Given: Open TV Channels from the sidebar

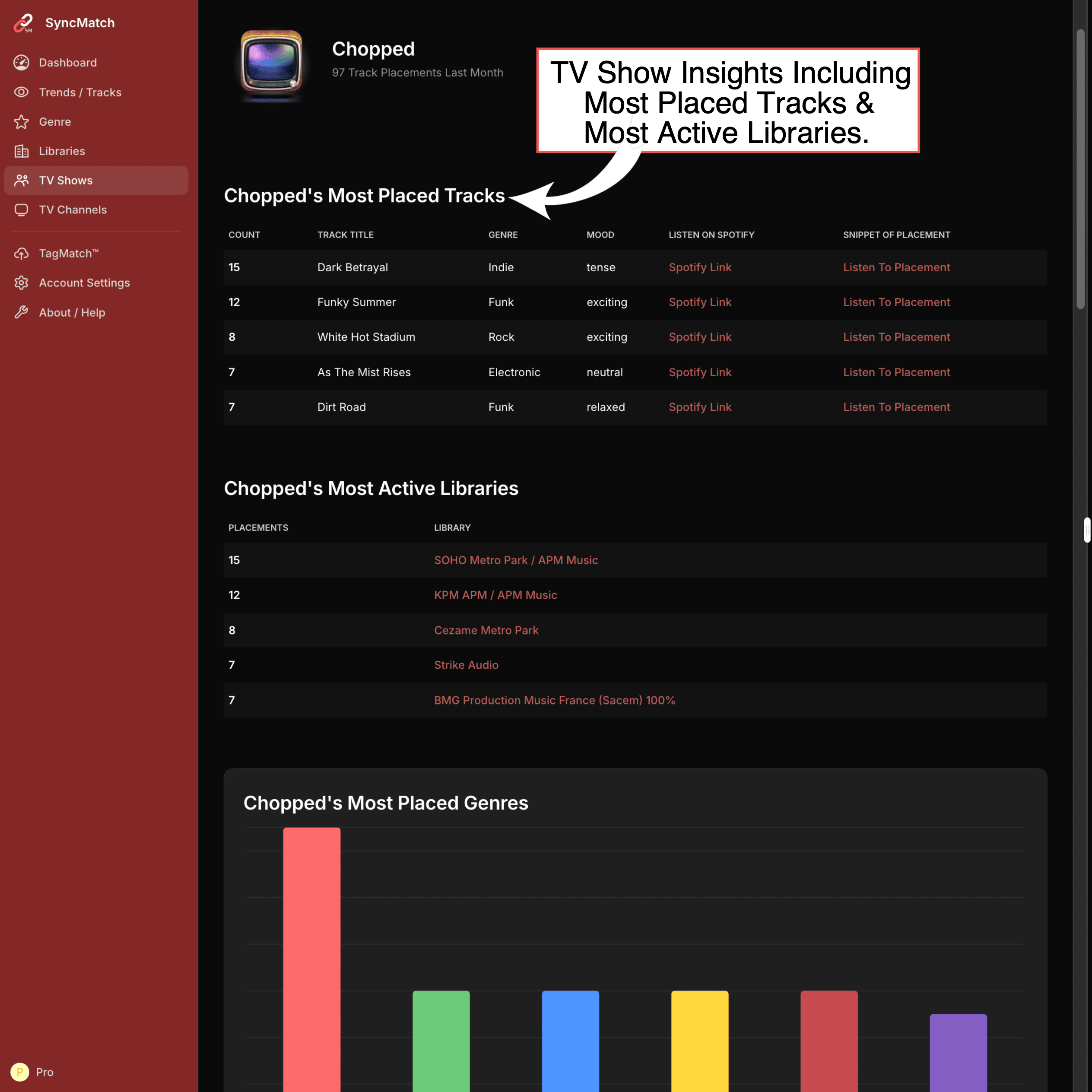Looking at the screenshot, I should click(x=73, y=210).
